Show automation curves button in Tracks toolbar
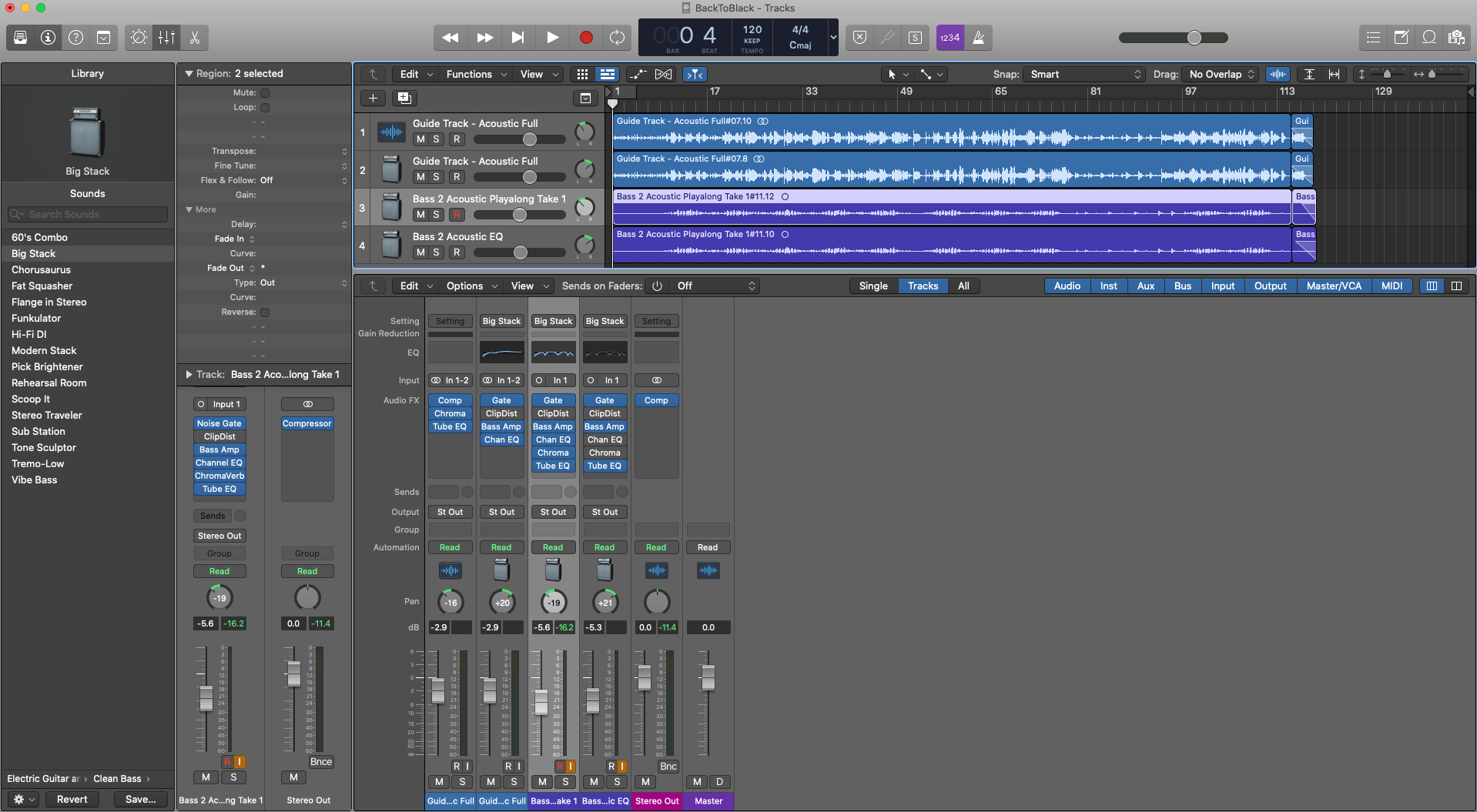1477x812 pixels. (x=638, y=74)
